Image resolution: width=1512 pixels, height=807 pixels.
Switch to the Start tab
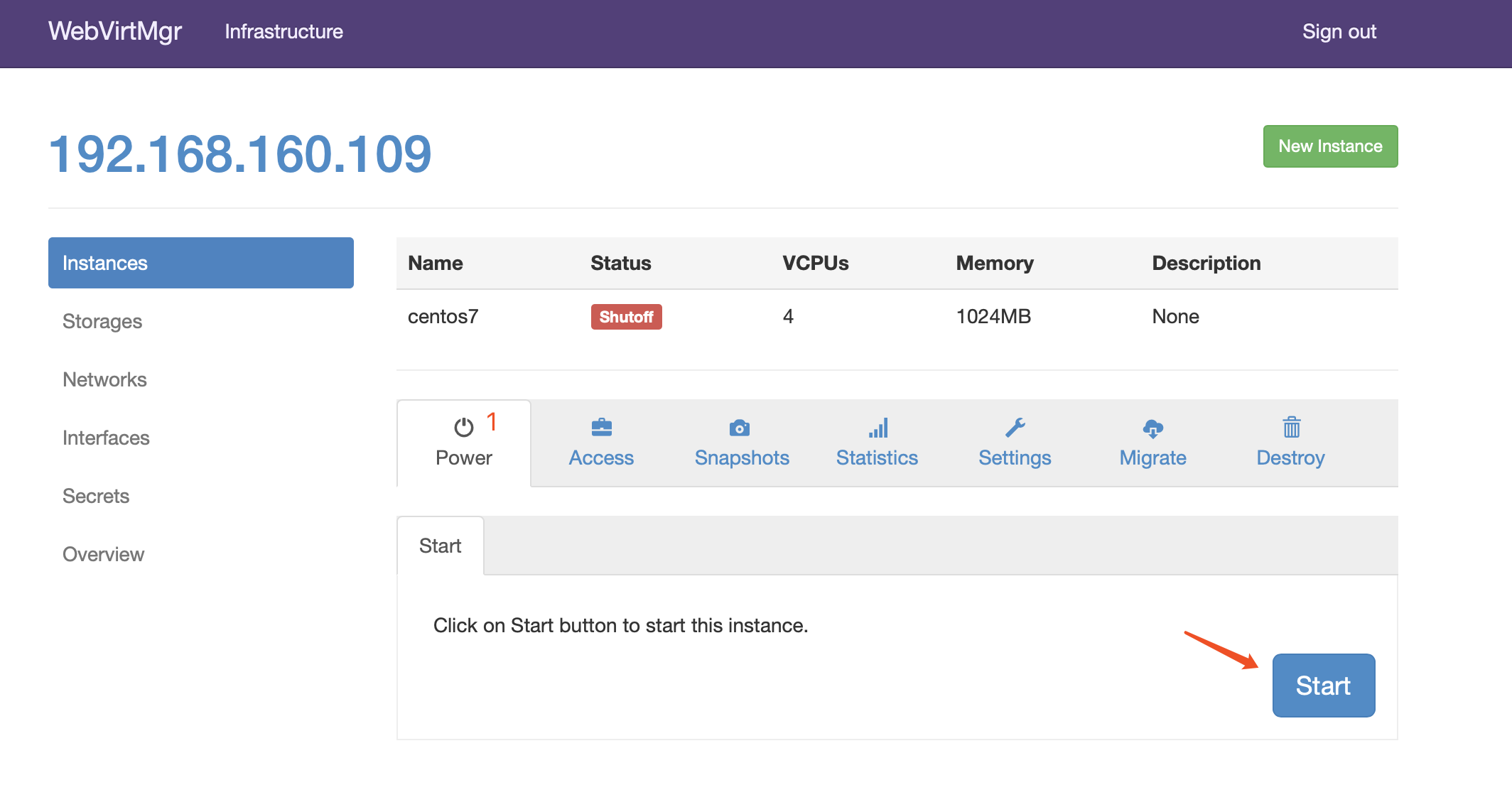pyautogui.click(x=441, y=546)
